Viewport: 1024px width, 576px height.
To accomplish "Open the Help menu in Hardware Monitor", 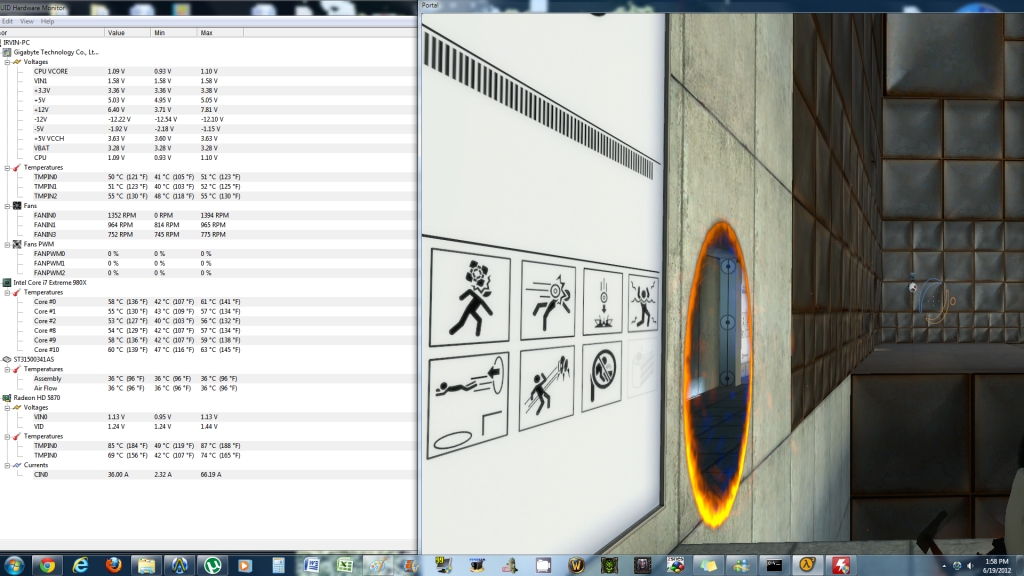I will coord(48,22).
